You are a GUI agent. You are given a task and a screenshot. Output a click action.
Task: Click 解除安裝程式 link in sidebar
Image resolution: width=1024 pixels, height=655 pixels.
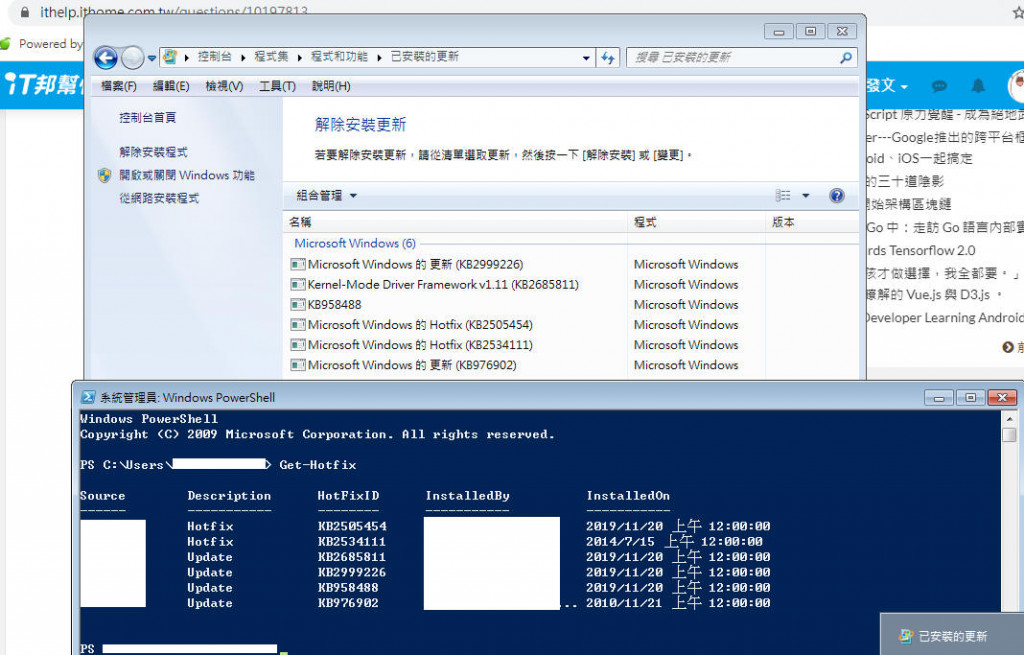tap(153, 152)
